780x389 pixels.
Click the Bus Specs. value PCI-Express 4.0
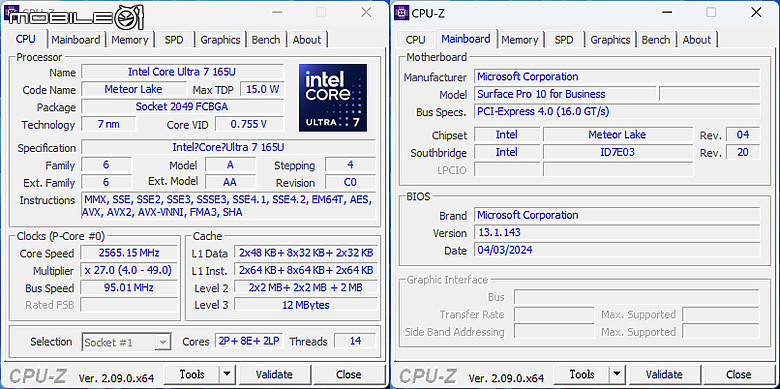click(x=617, y=111)
